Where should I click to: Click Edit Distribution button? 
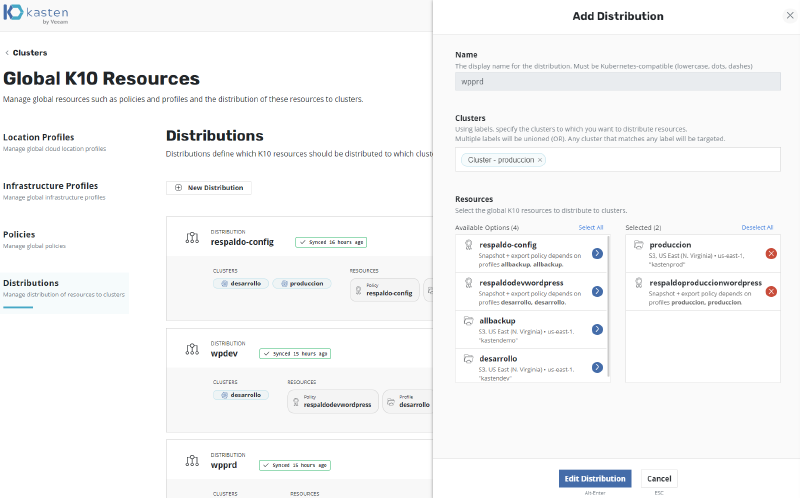click(595, 479)
